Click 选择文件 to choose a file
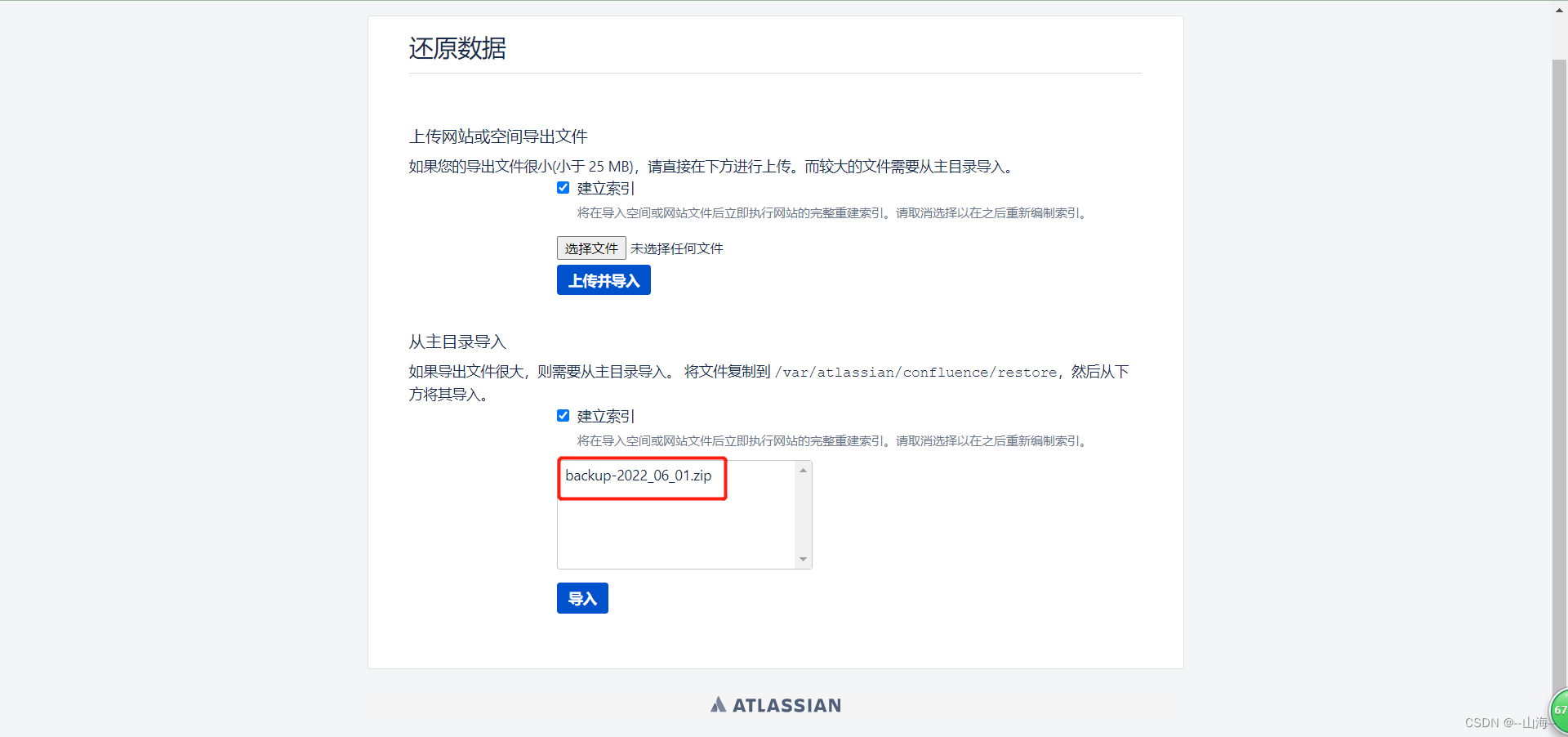The height and width of the screenshot is (737, 1568). click(x=590, y=248)
